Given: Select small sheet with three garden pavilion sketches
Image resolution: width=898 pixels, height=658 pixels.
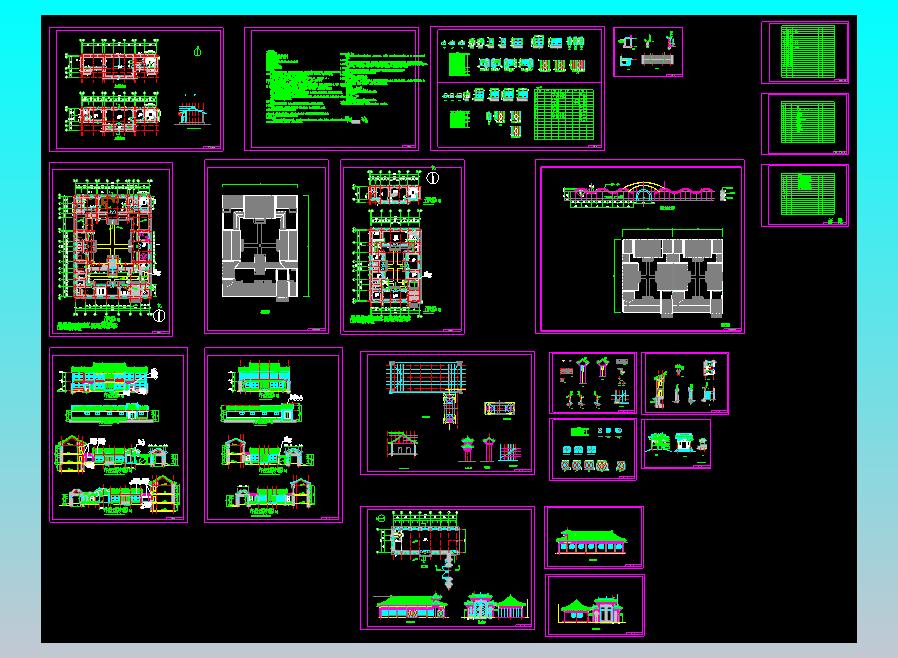Looking at the screenshot, I should coord(676,444).
